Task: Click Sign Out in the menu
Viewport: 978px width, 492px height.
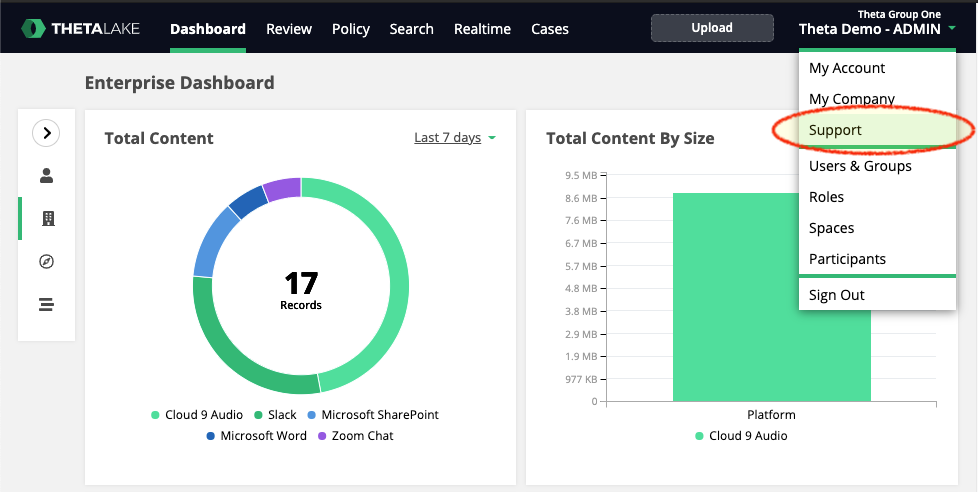Action: [877, 295]
